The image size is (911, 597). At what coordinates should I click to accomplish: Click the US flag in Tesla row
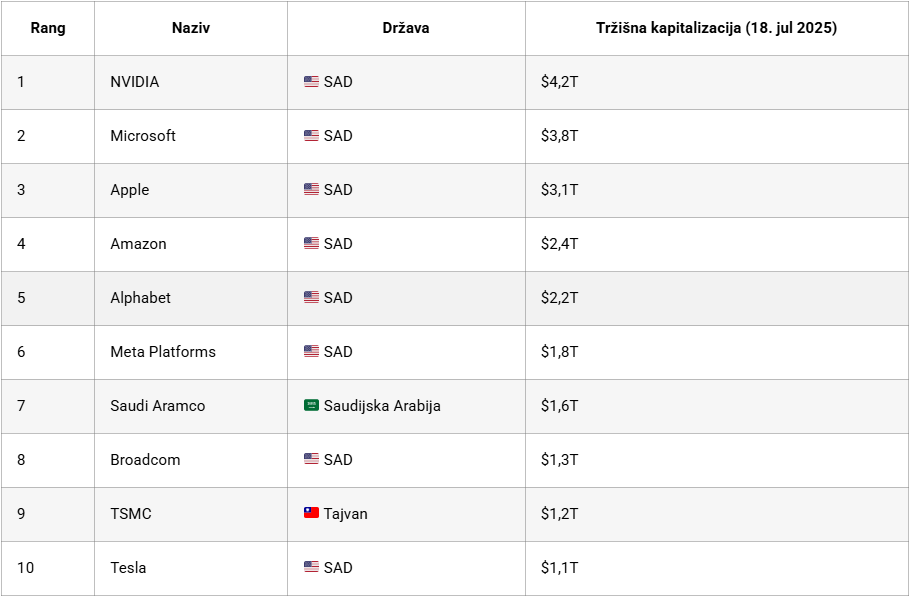coord(311,568)
